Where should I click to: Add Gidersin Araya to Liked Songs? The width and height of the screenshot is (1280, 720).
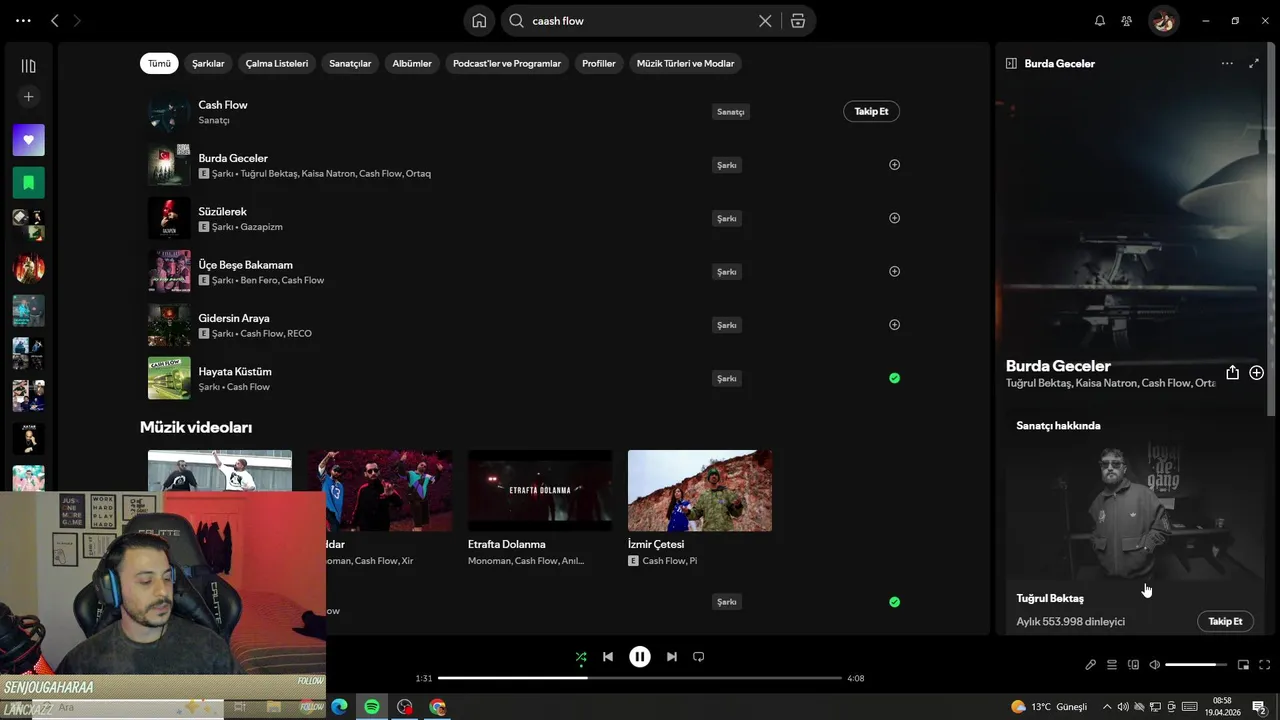[x=894, y=325]
